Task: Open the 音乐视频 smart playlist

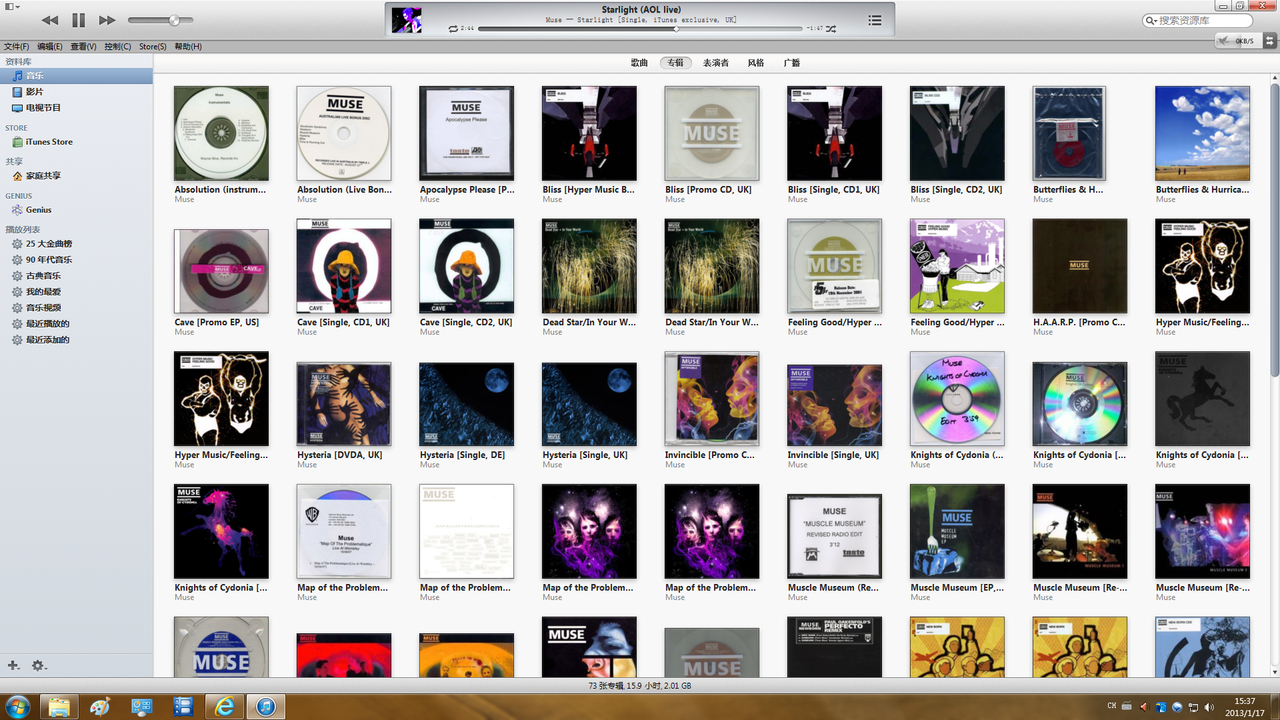Action: click(x=76, y=308)
